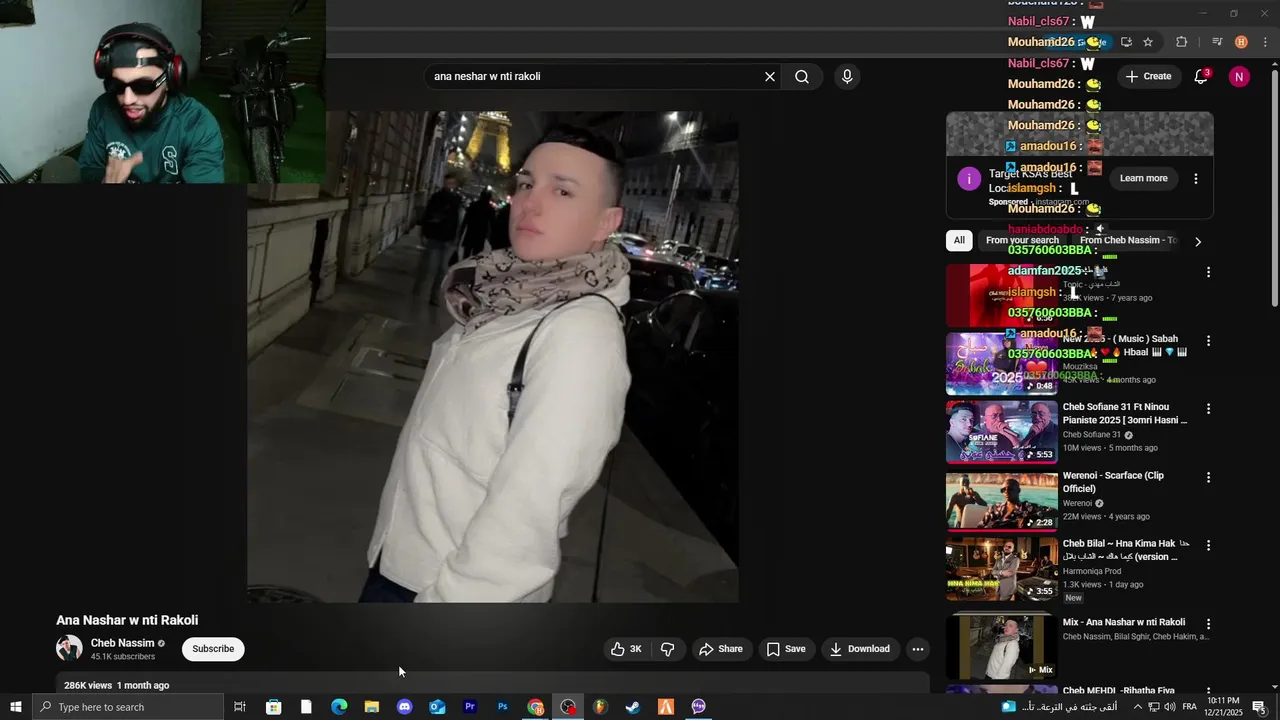
Task: Click the Create button
Action: click(1148, 77)
